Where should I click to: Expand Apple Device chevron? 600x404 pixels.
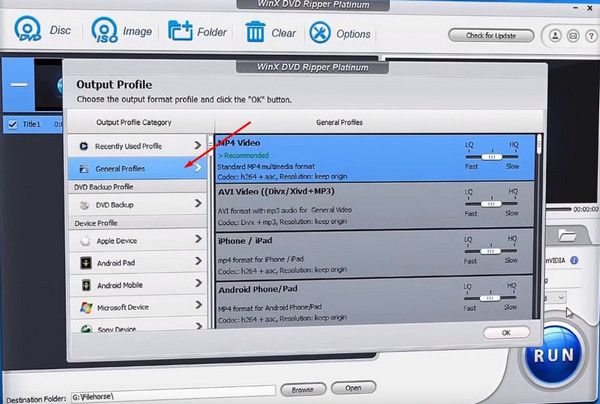(x=198, y=239)
